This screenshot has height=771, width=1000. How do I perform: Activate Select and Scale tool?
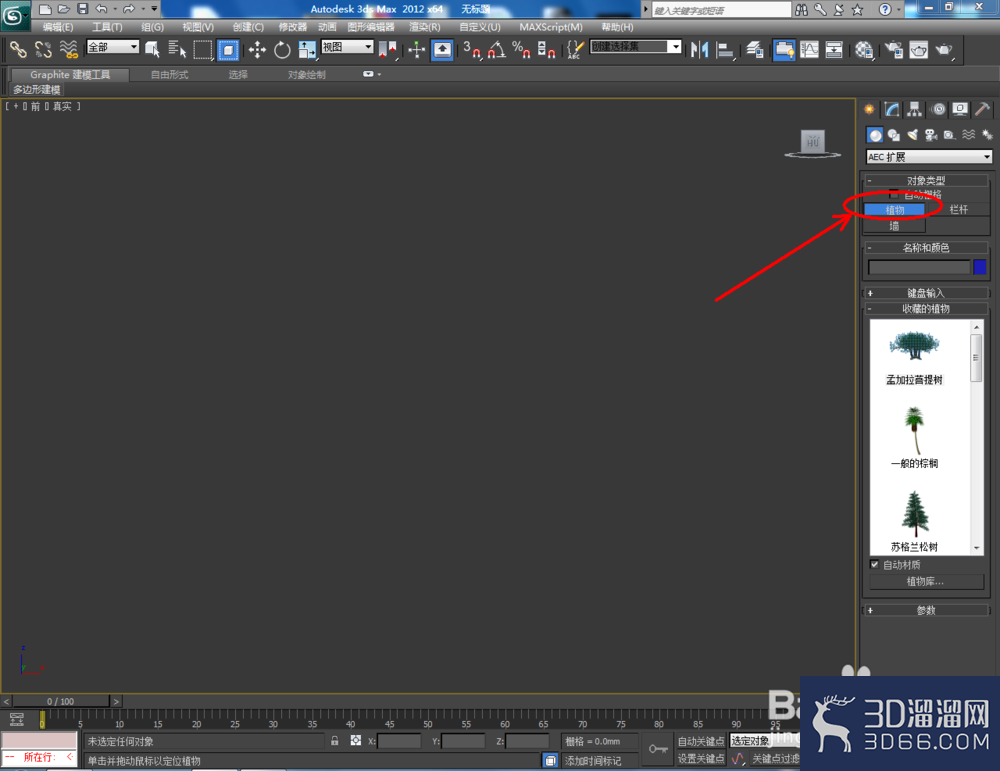(307, 49)
